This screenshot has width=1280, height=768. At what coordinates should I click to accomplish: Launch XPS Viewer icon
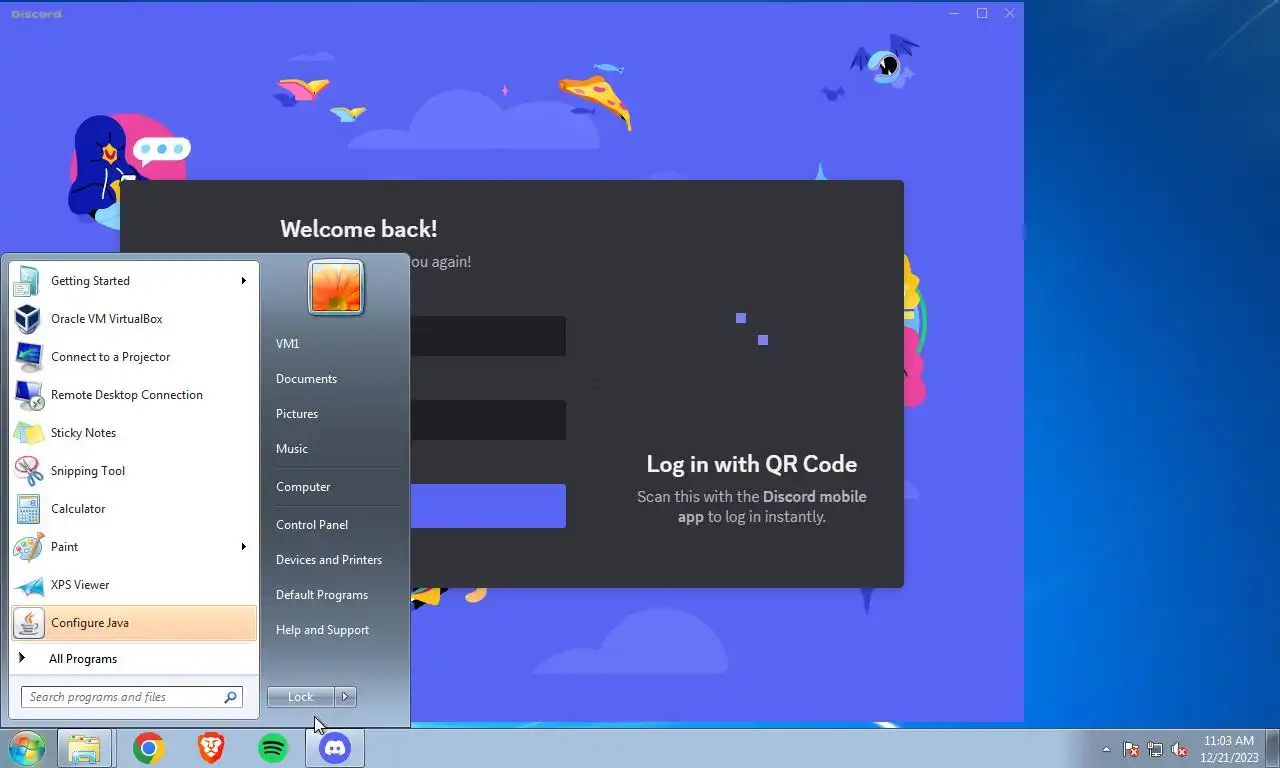click(x=27, y=585)
